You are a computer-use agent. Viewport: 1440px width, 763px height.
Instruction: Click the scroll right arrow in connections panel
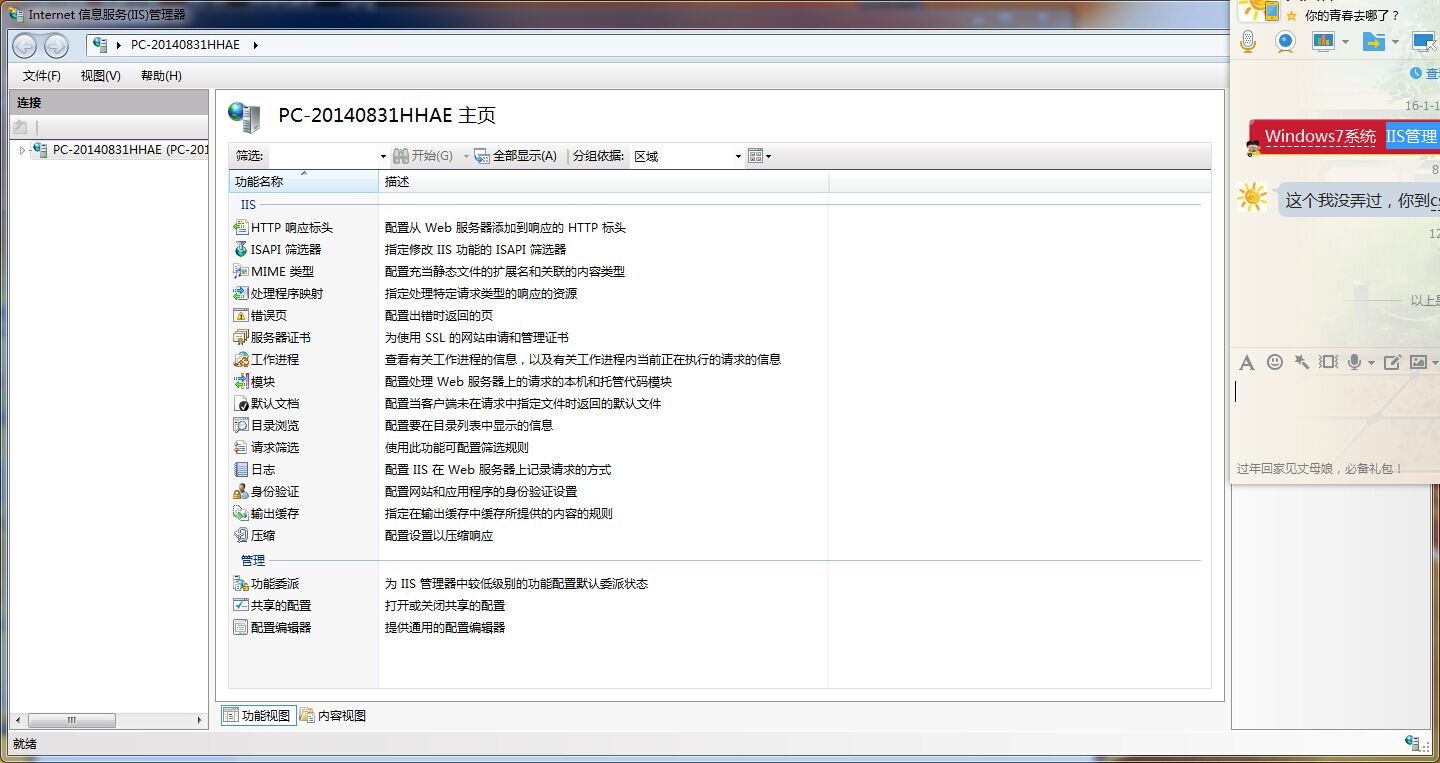(200, 720)
